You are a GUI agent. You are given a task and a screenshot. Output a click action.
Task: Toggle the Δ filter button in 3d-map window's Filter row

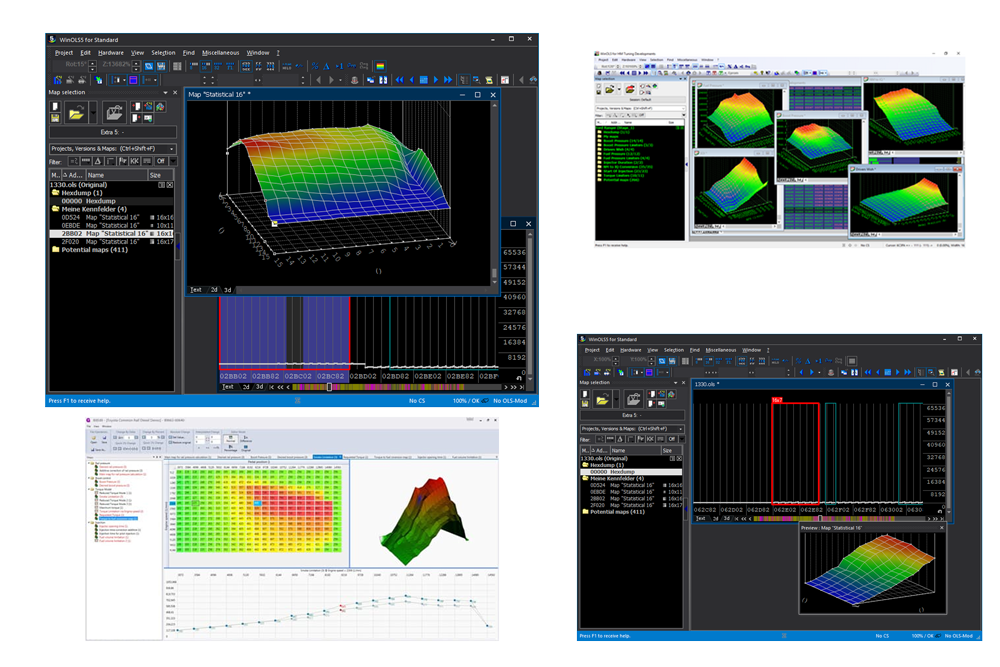pos(98,161)
